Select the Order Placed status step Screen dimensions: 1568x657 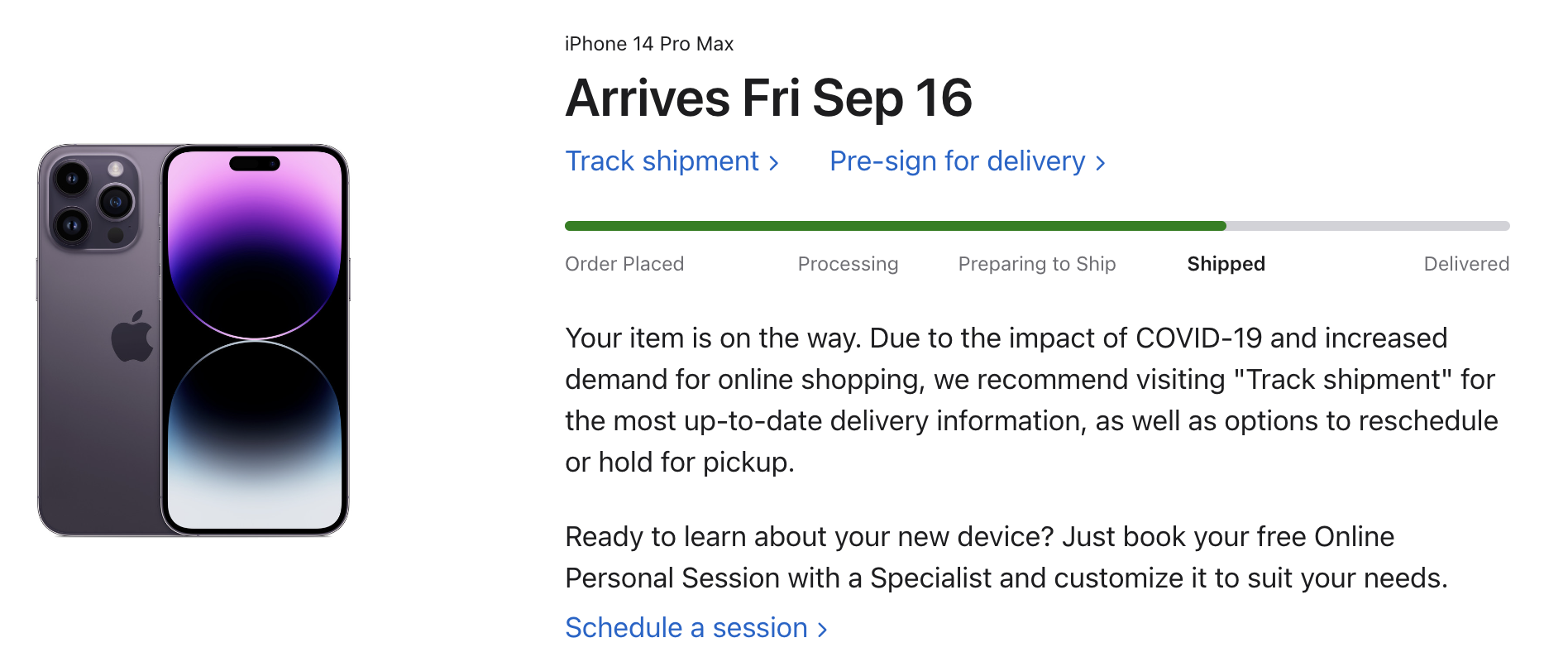pos(624,264)
